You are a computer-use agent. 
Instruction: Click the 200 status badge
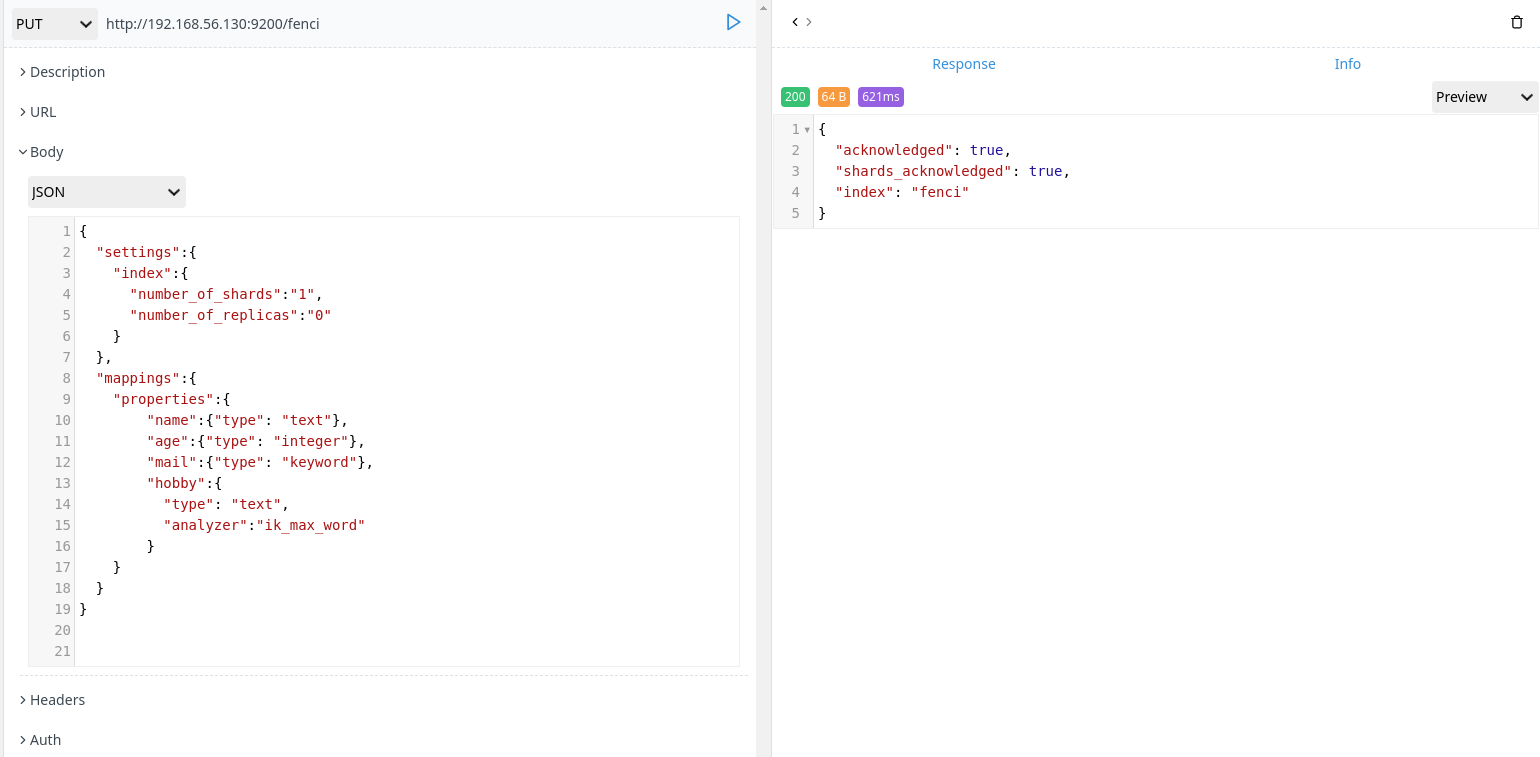[795, 97]
